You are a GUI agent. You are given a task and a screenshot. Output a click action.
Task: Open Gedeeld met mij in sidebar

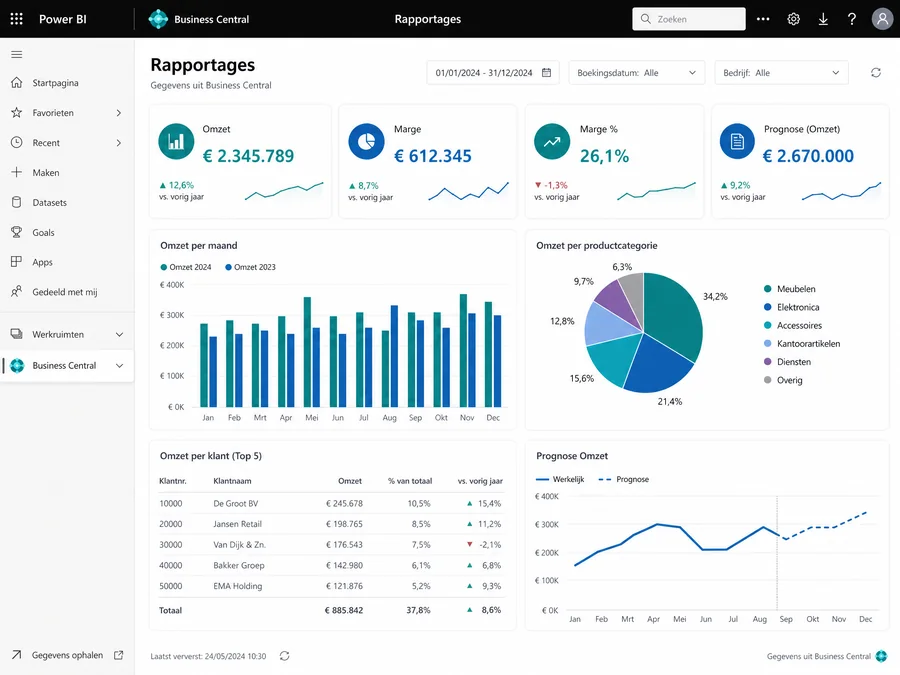pyautogui.click(x=67, y=292)
